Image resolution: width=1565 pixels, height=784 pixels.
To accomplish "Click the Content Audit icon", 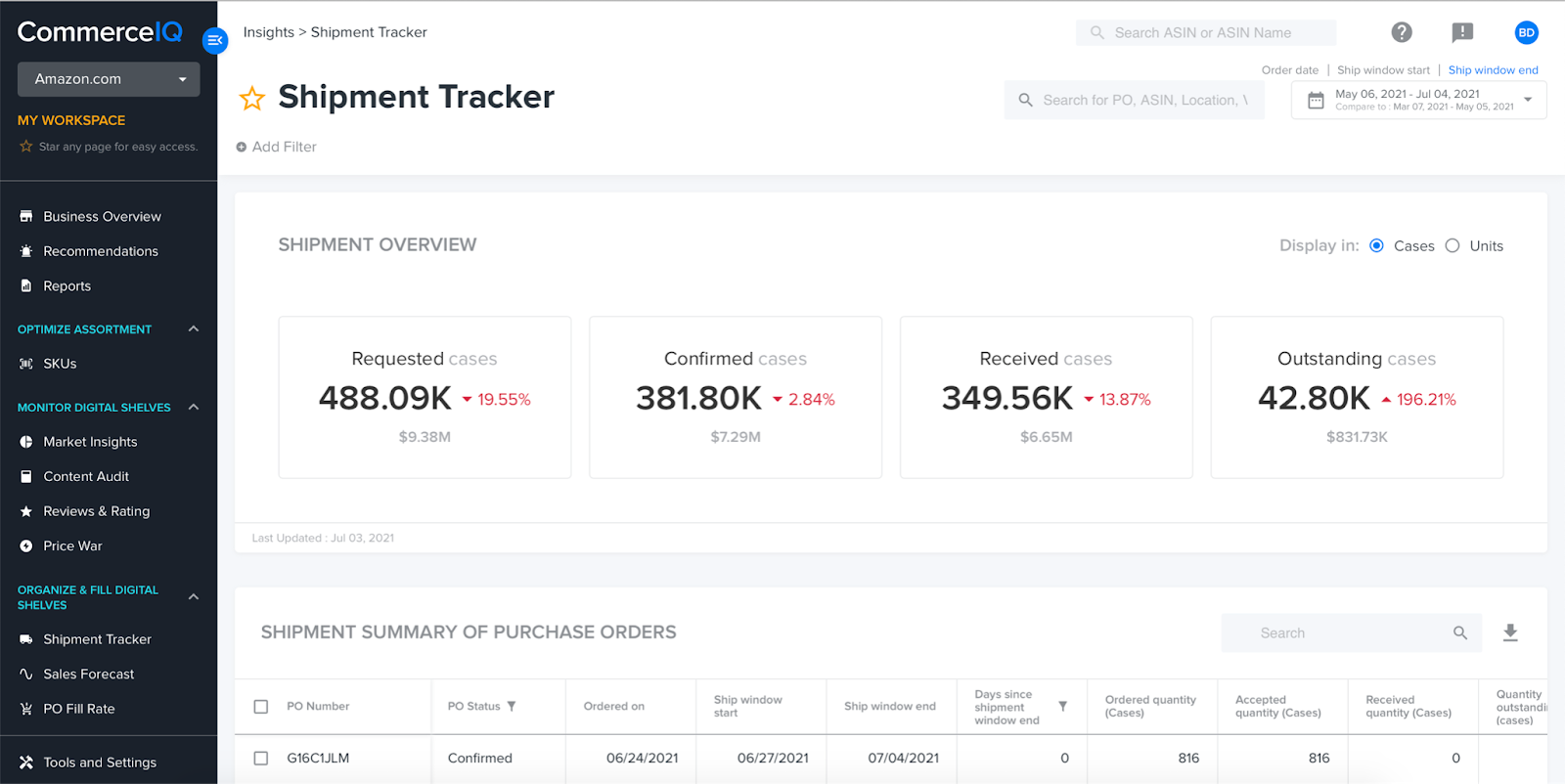I will click(26, 476).
